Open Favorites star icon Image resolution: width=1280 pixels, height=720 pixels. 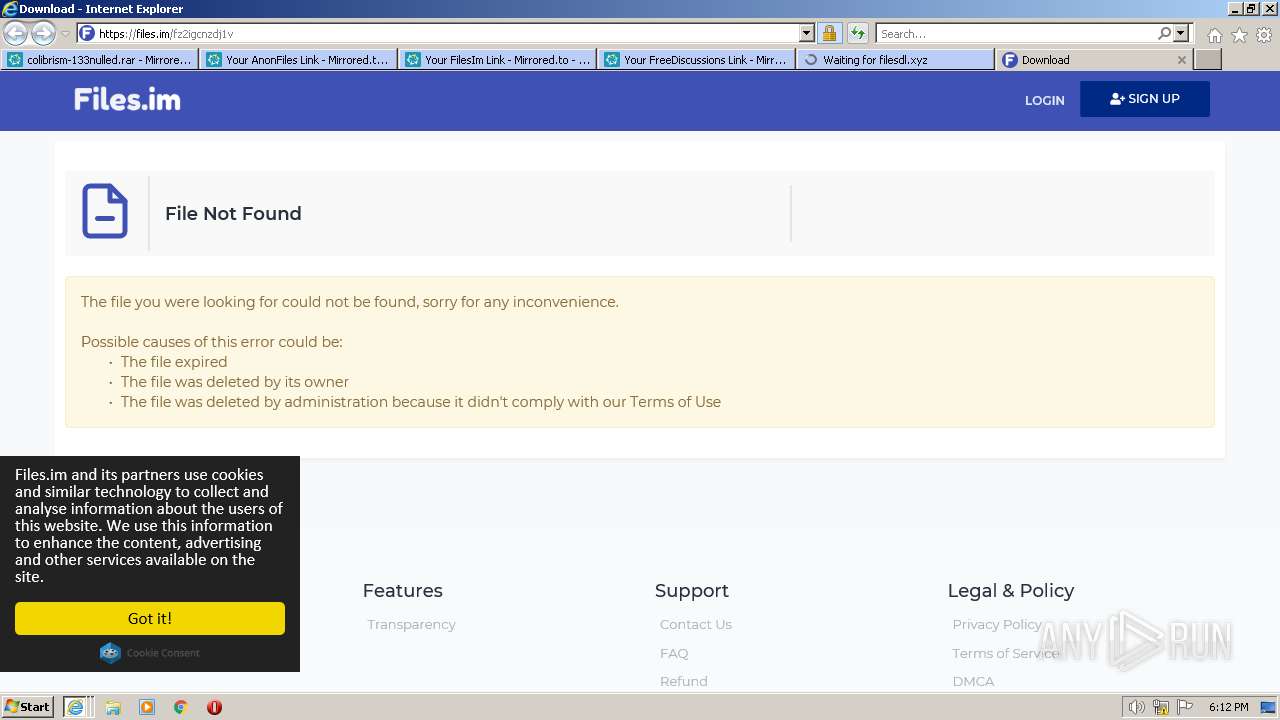[1239, 35]
